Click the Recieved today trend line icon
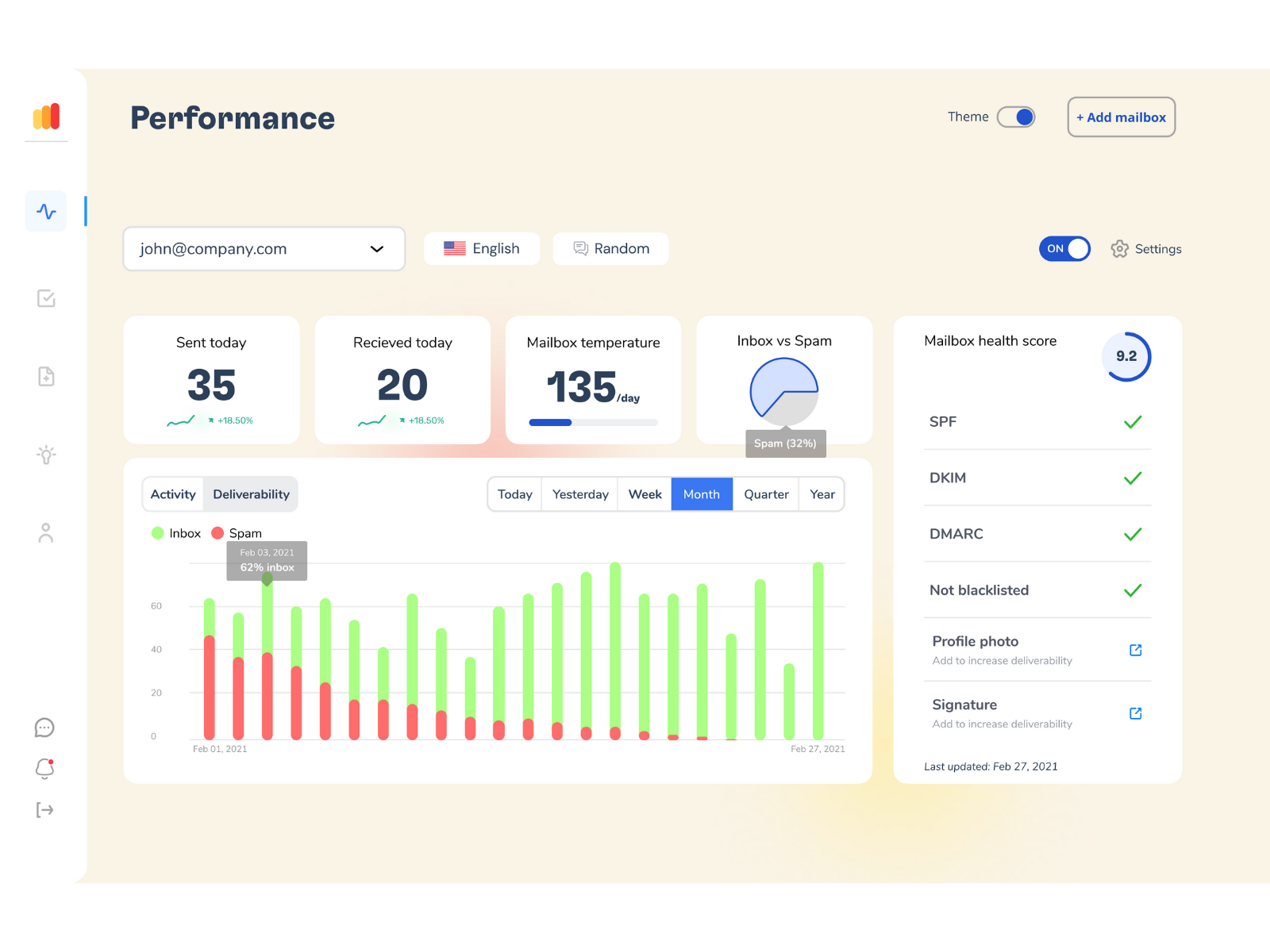The width and height of the screenshot is (1270, 952). click(x=372, y=420)
